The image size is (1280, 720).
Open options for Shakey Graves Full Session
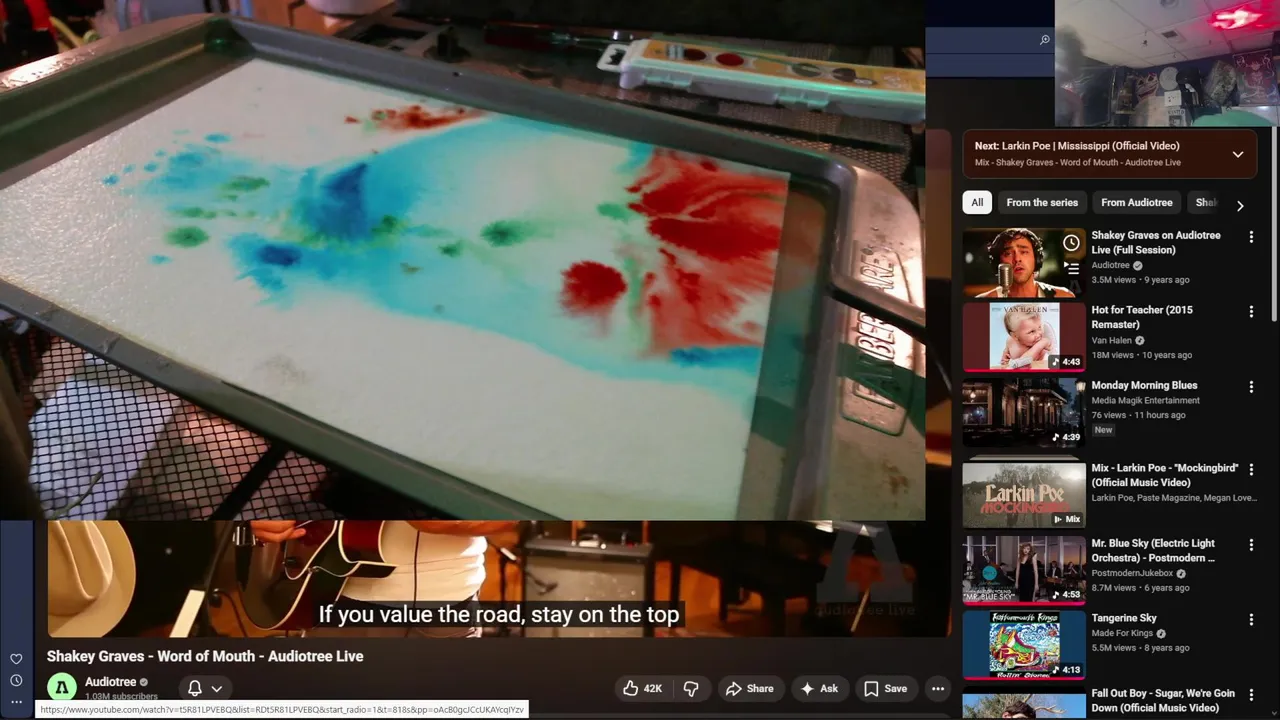[x=1251, y=237]
